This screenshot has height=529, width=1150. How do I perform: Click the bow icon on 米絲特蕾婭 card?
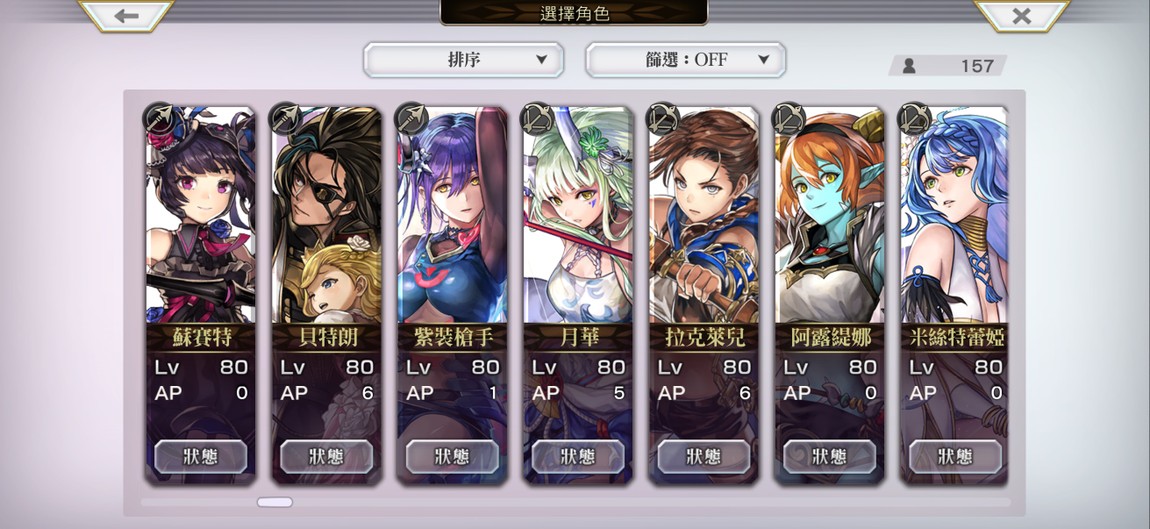point(915,118)
